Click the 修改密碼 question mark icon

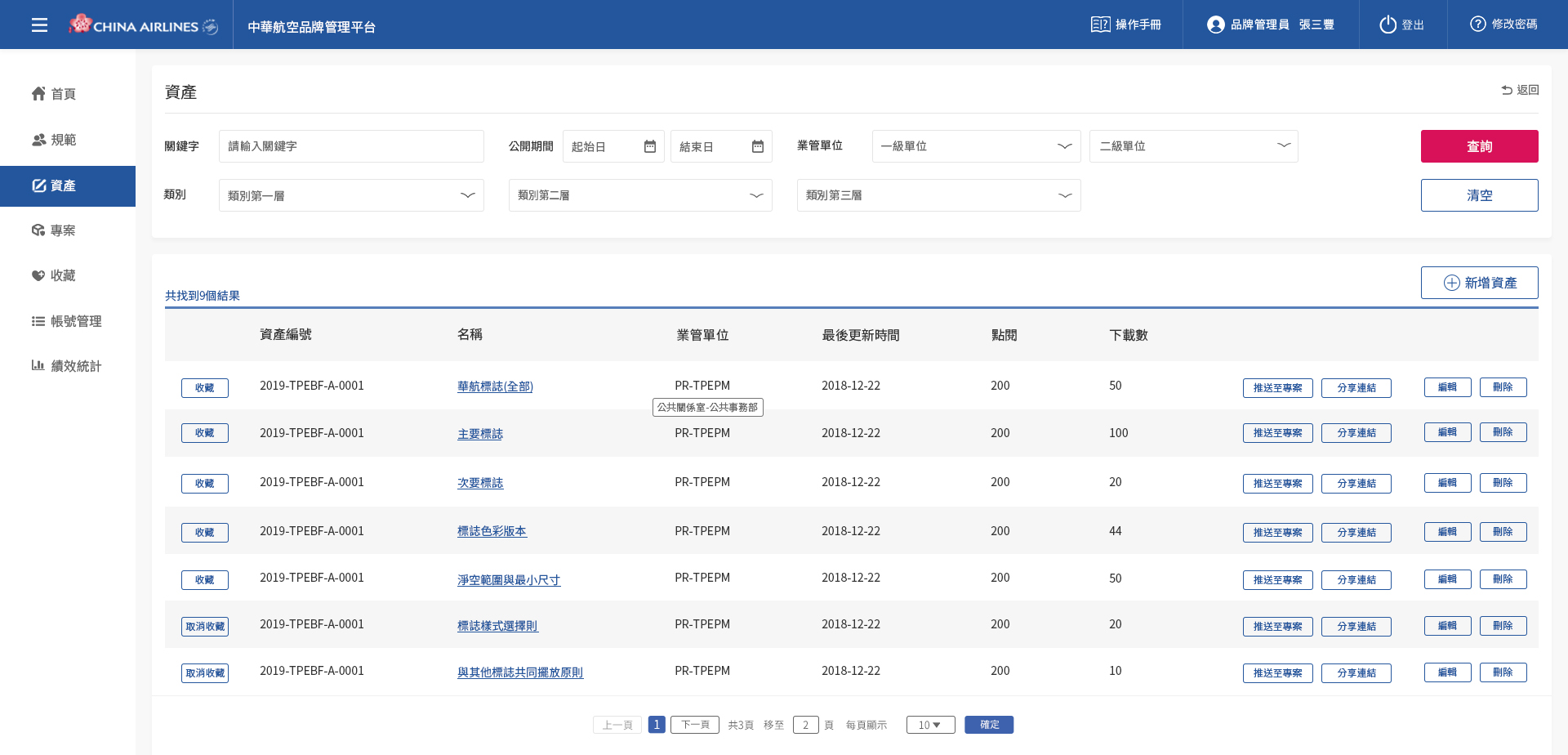coord(1477,25)
